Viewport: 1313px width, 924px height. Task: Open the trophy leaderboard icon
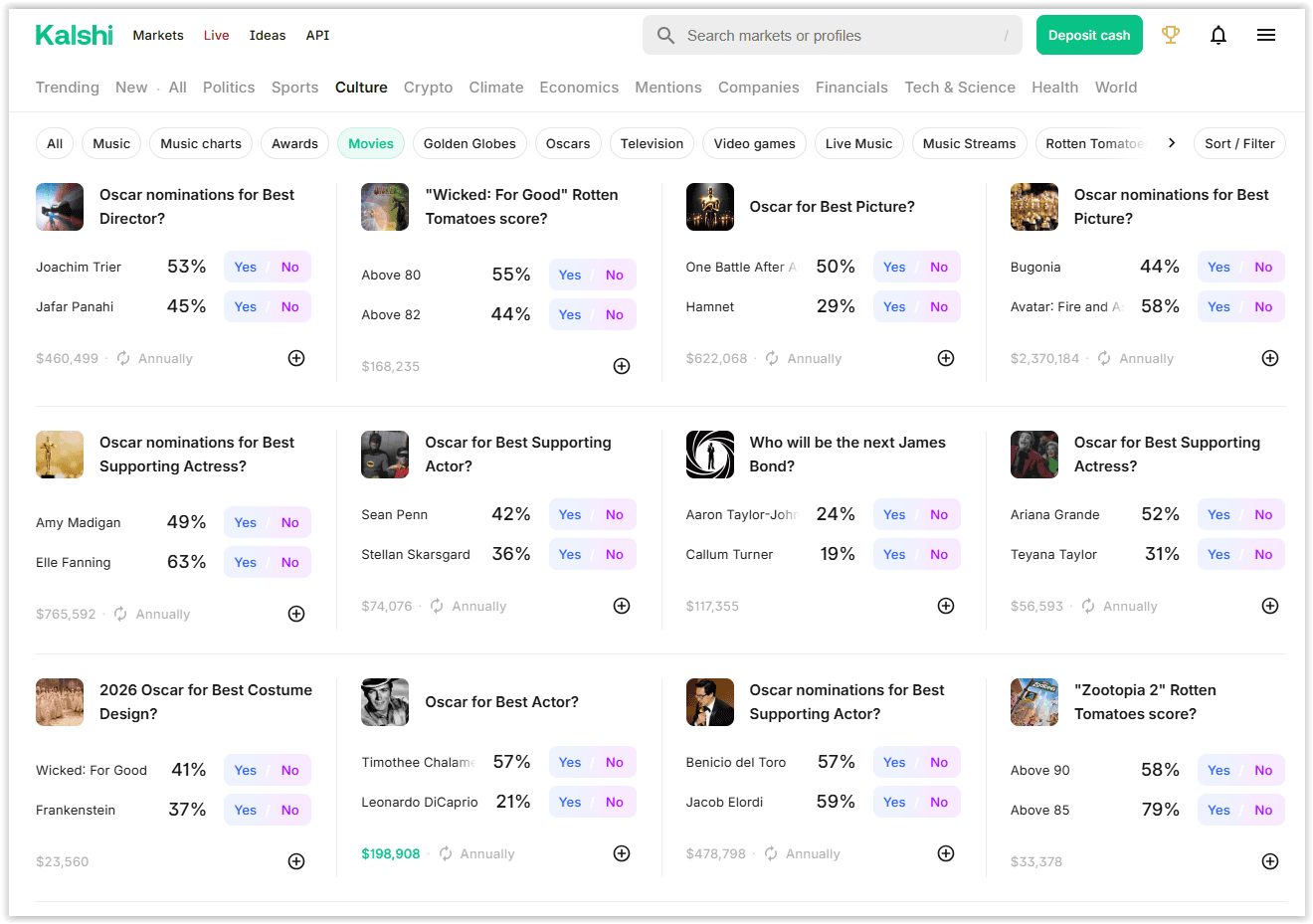point(1171,35)
